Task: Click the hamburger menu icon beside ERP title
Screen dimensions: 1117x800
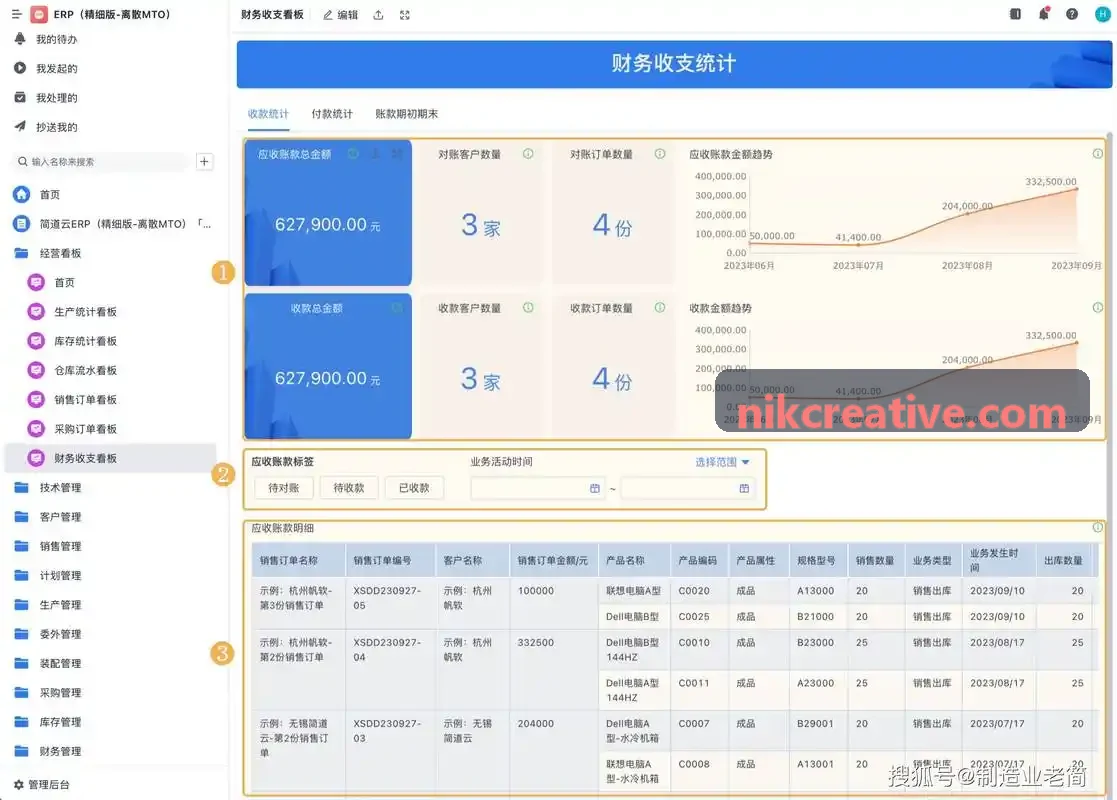Action: pyautogui.click(x=16, y=14)
